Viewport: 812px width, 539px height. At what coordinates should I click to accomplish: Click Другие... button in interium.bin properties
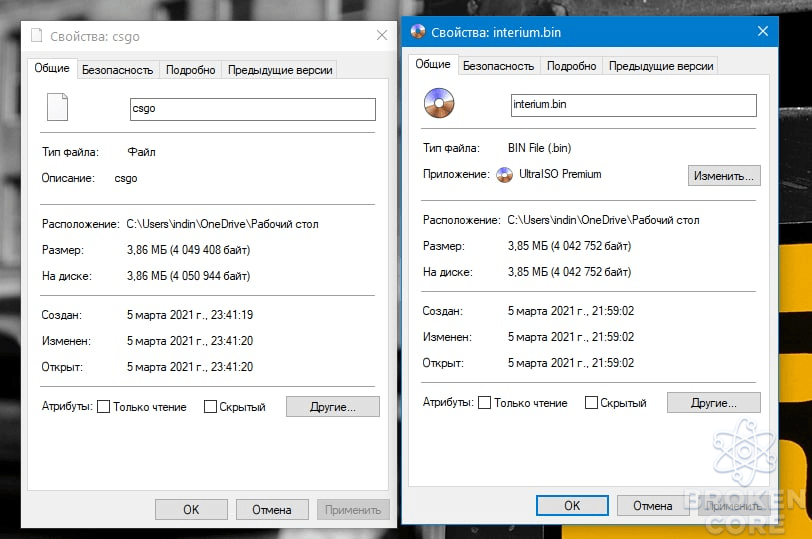714,403
